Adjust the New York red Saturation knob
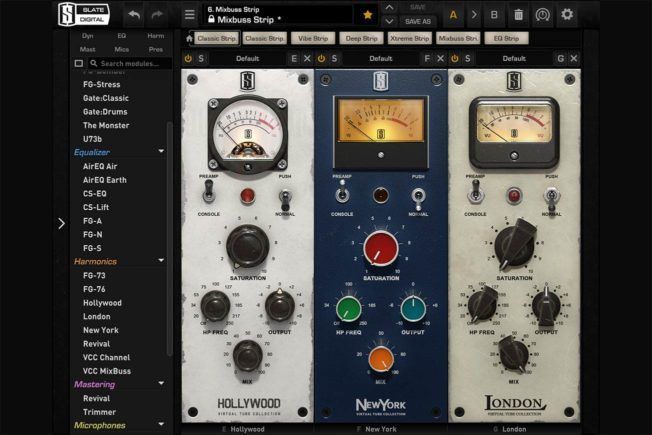Screen dimensions: 652x435 pos(380,249)
